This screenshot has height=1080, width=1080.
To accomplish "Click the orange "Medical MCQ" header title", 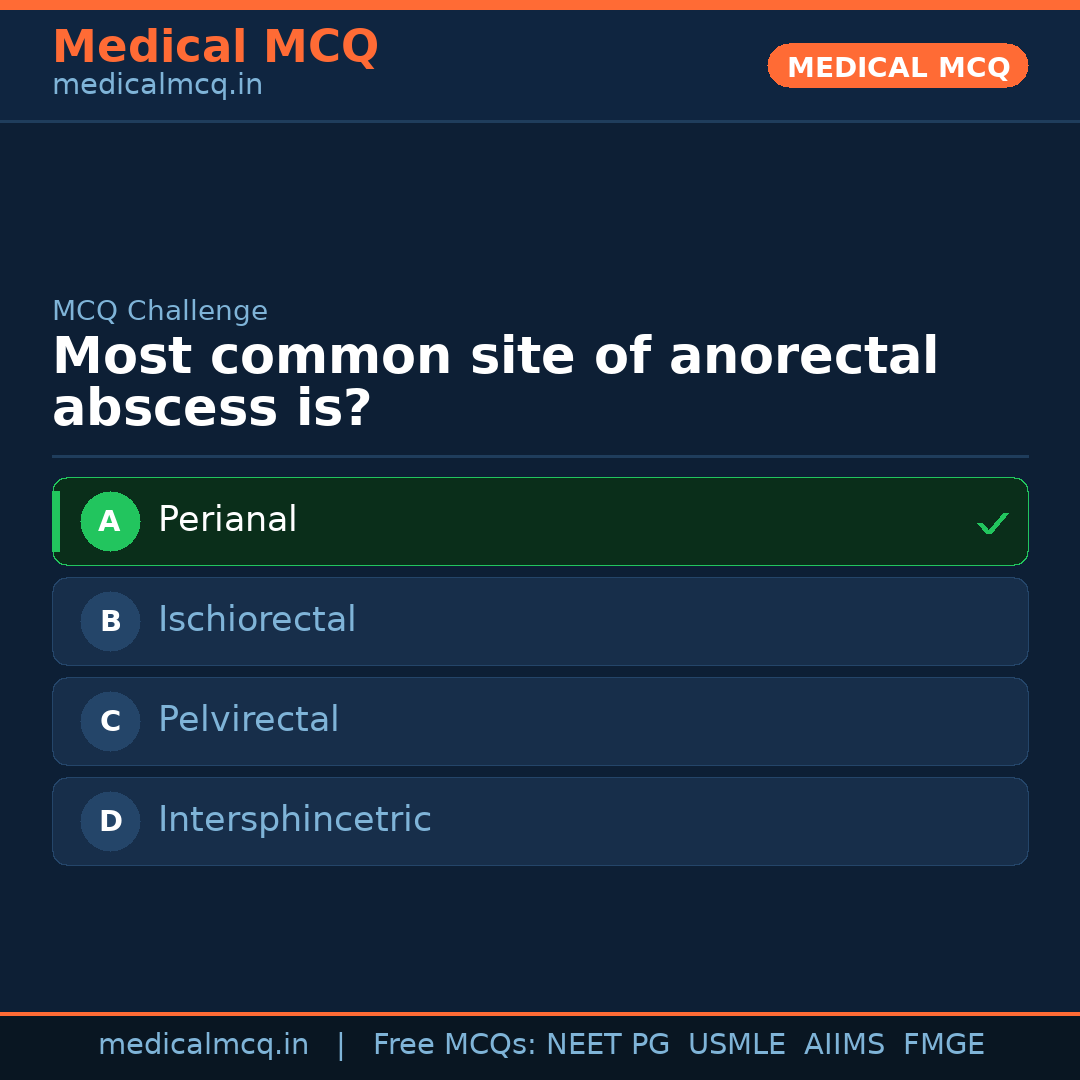I will pos(215,47).
